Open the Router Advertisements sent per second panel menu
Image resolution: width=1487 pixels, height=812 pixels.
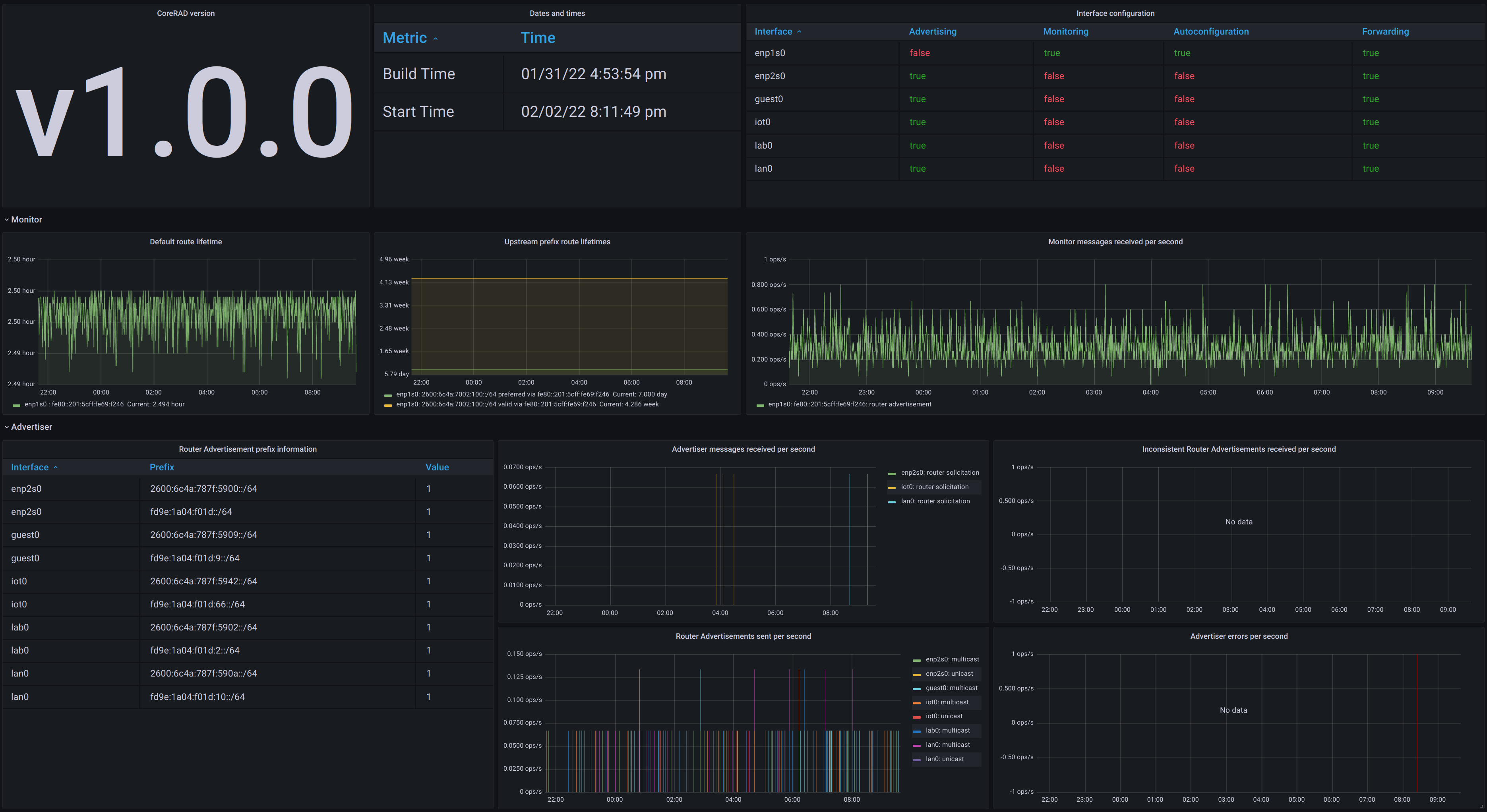743,636
